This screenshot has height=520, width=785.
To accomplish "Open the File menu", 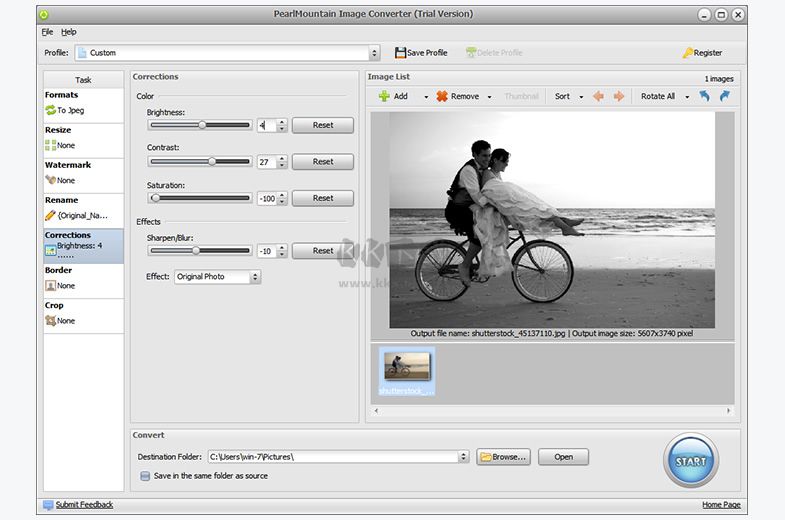I will (47, 32).
